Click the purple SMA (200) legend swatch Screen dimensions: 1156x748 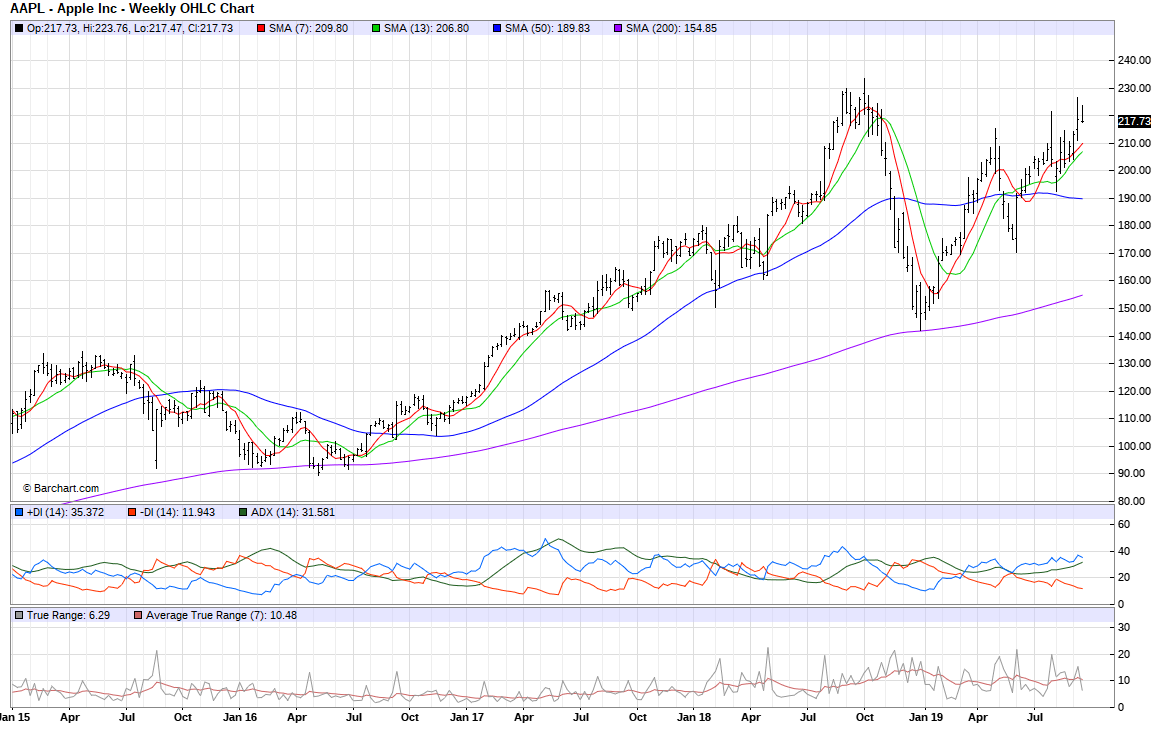pos(618,28)
